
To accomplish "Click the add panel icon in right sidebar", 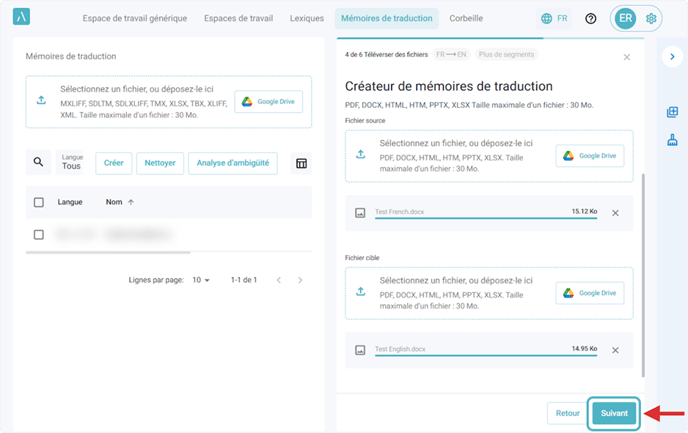I will [x=672, y=112].
